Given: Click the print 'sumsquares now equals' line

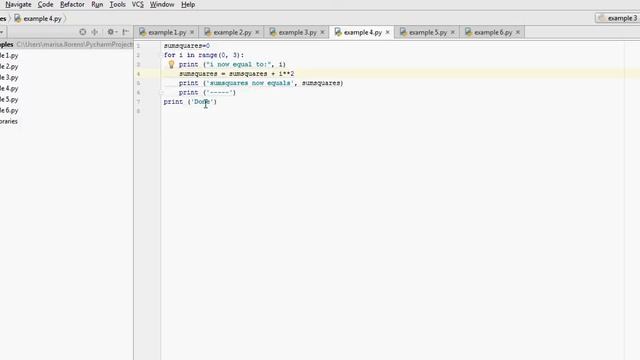Looking at the screenshot, I should pyautogui.click(x=261, y=83).
